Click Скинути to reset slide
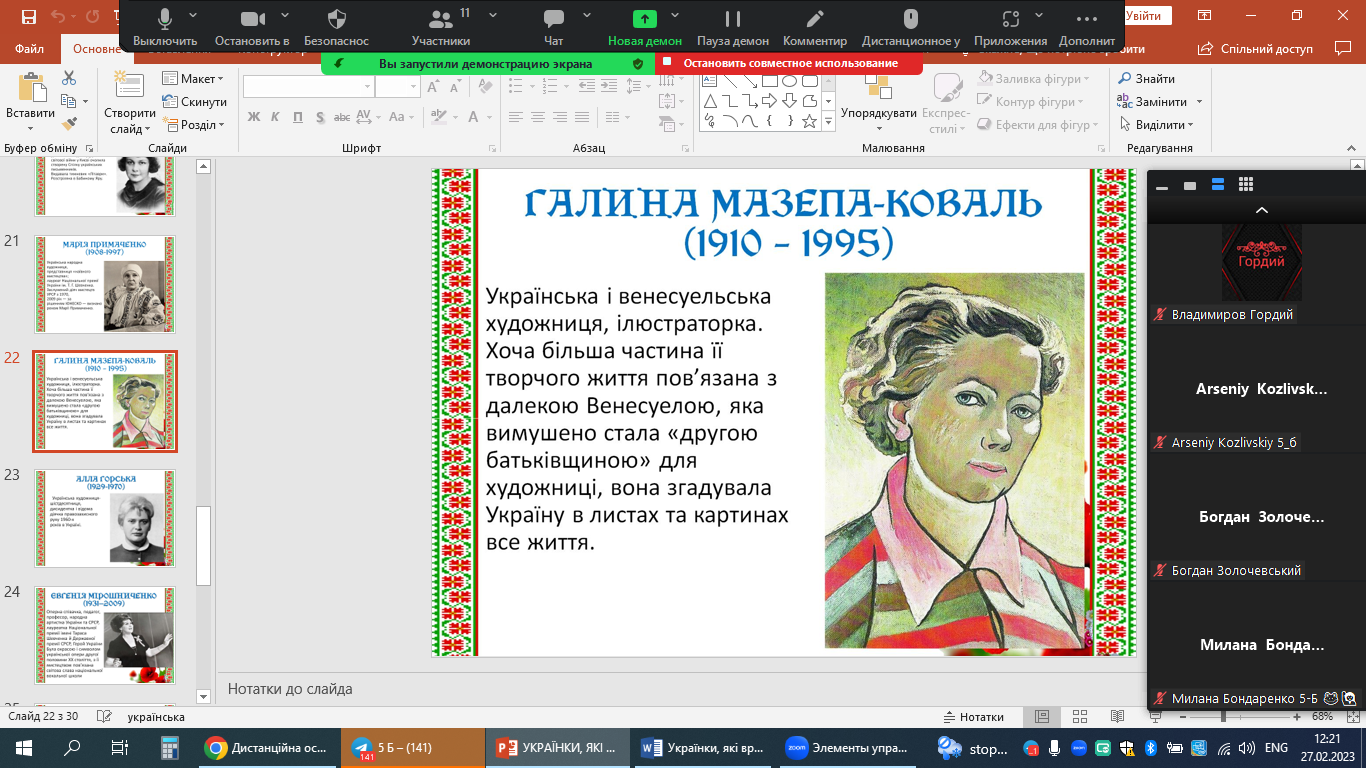 194,102
